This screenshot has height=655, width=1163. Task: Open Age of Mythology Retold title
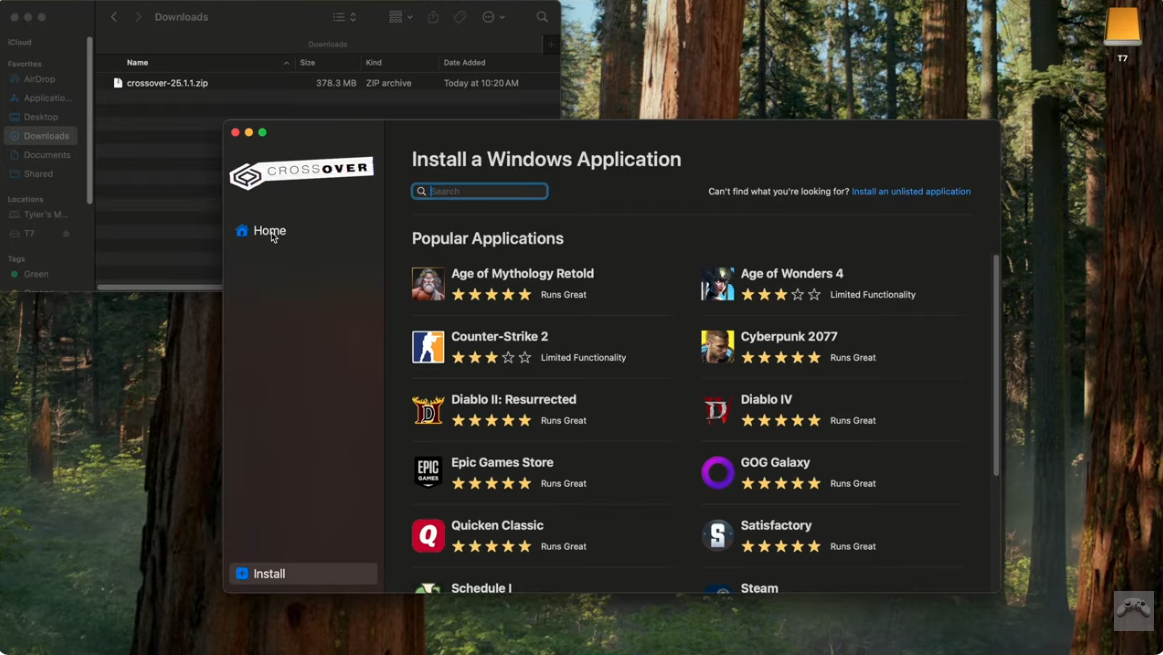pos(522,274)
